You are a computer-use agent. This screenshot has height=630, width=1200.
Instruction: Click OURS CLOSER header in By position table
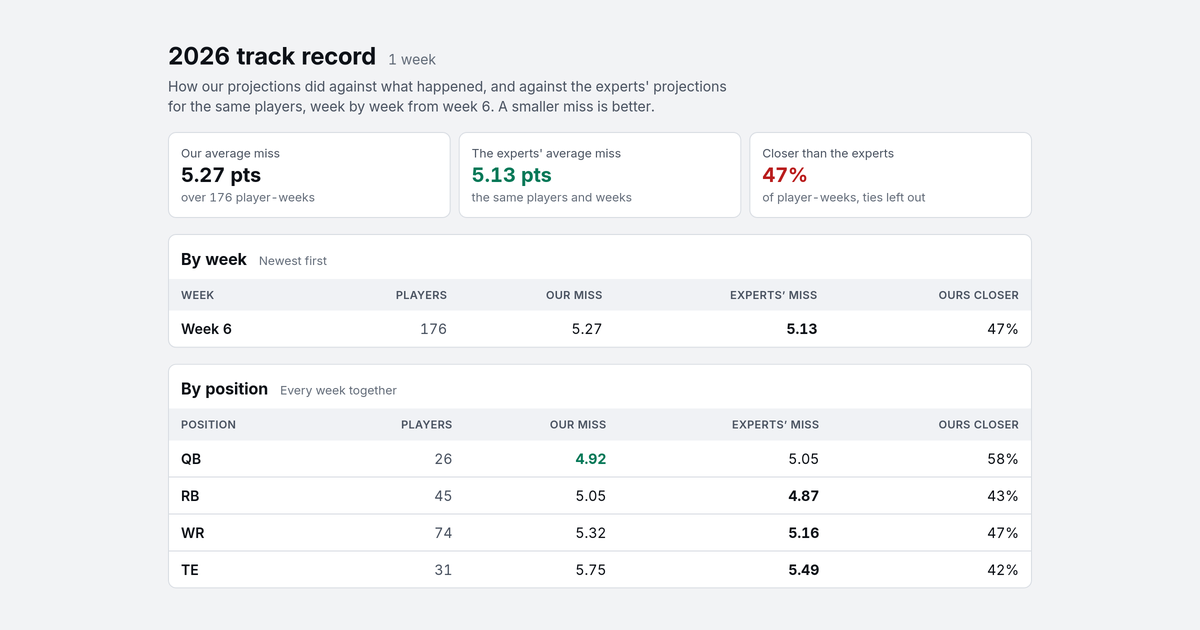tap(979, 425)
